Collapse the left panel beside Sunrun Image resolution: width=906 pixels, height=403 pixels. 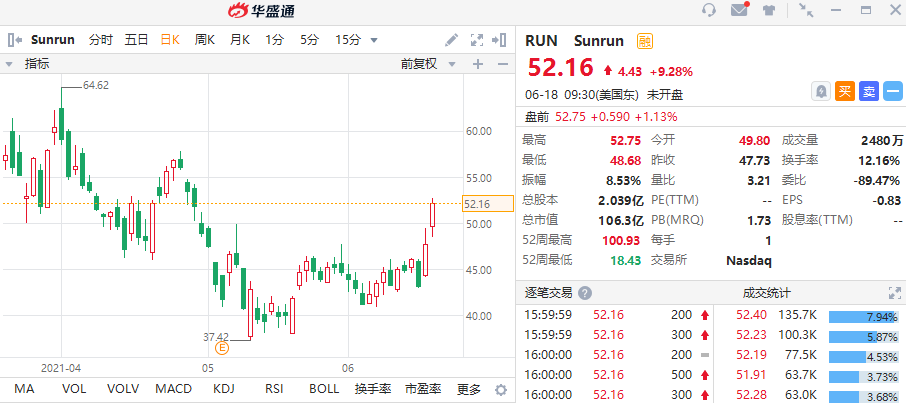point(15,40)
